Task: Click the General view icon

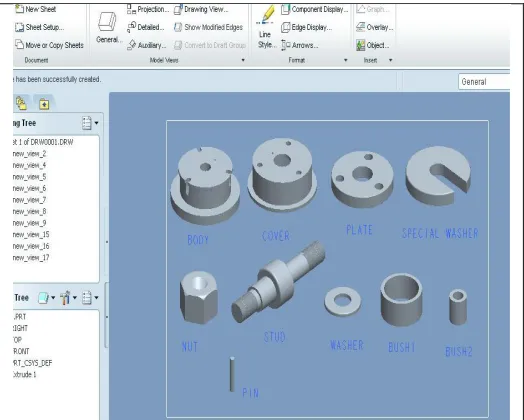Action: point(107,22)
